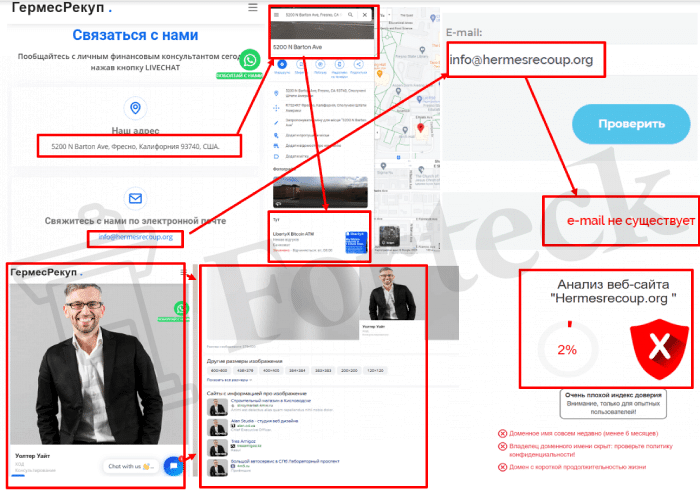This screenshot has width=700, height=498.
Task: Click the address row pin icon in Maps details
Action: tap(276, 93)
